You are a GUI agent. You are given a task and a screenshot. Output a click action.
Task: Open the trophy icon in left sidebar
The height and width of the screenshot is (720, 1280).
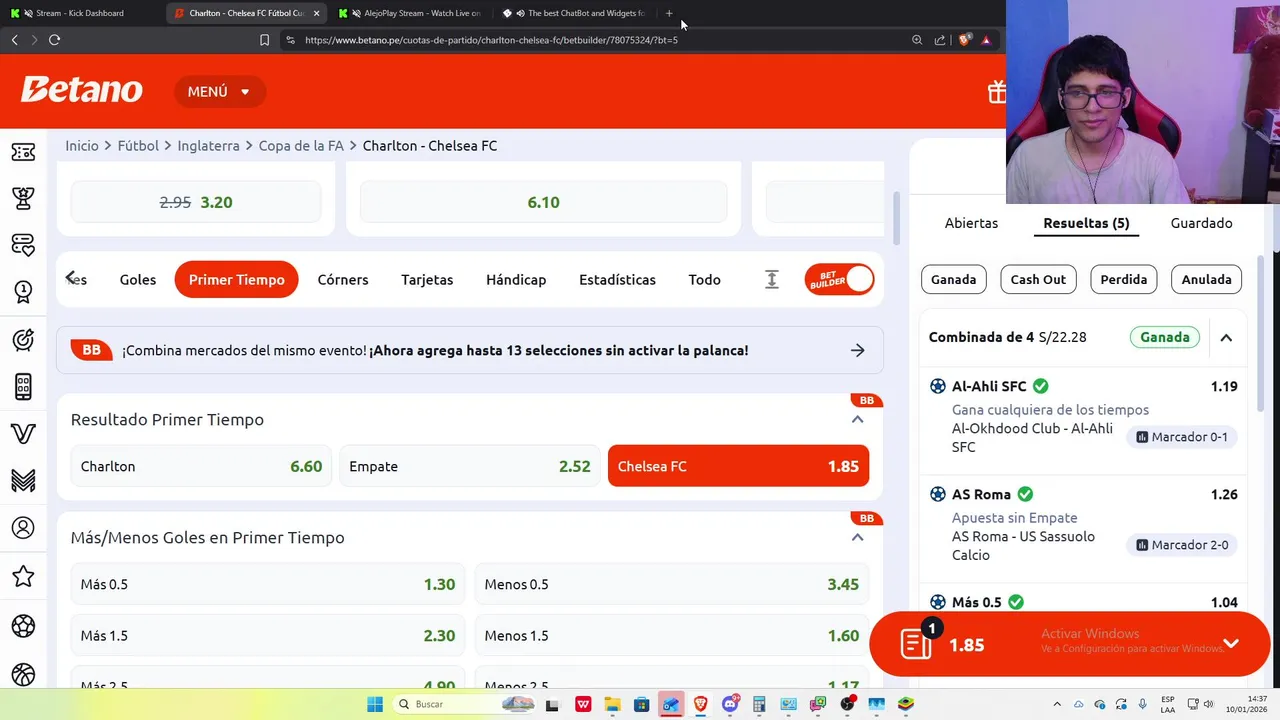pos(23,198)
